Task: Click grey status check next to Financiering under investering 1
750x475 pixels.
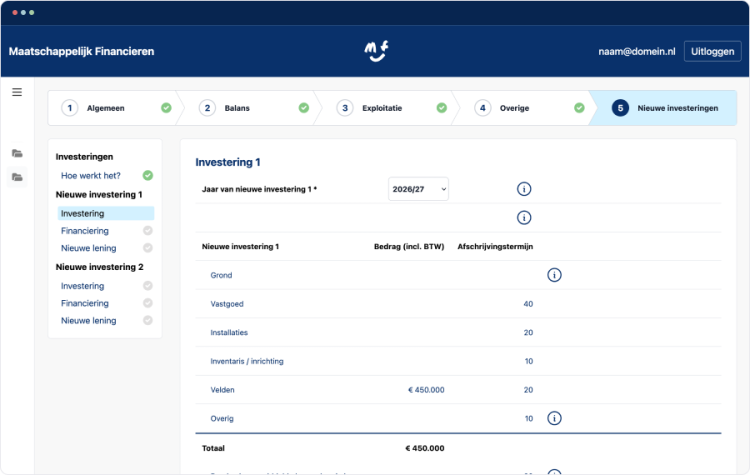Action: (x=148, y=231)
